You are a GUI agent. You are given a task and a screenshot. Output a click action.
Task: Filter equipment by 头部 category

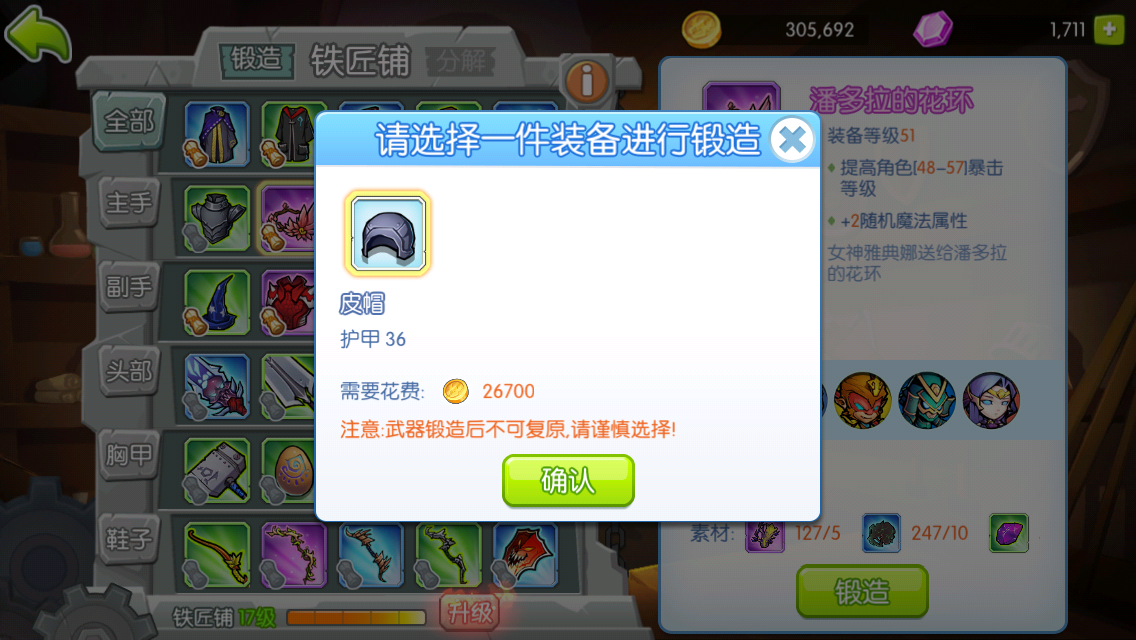(x=130, y=370)
